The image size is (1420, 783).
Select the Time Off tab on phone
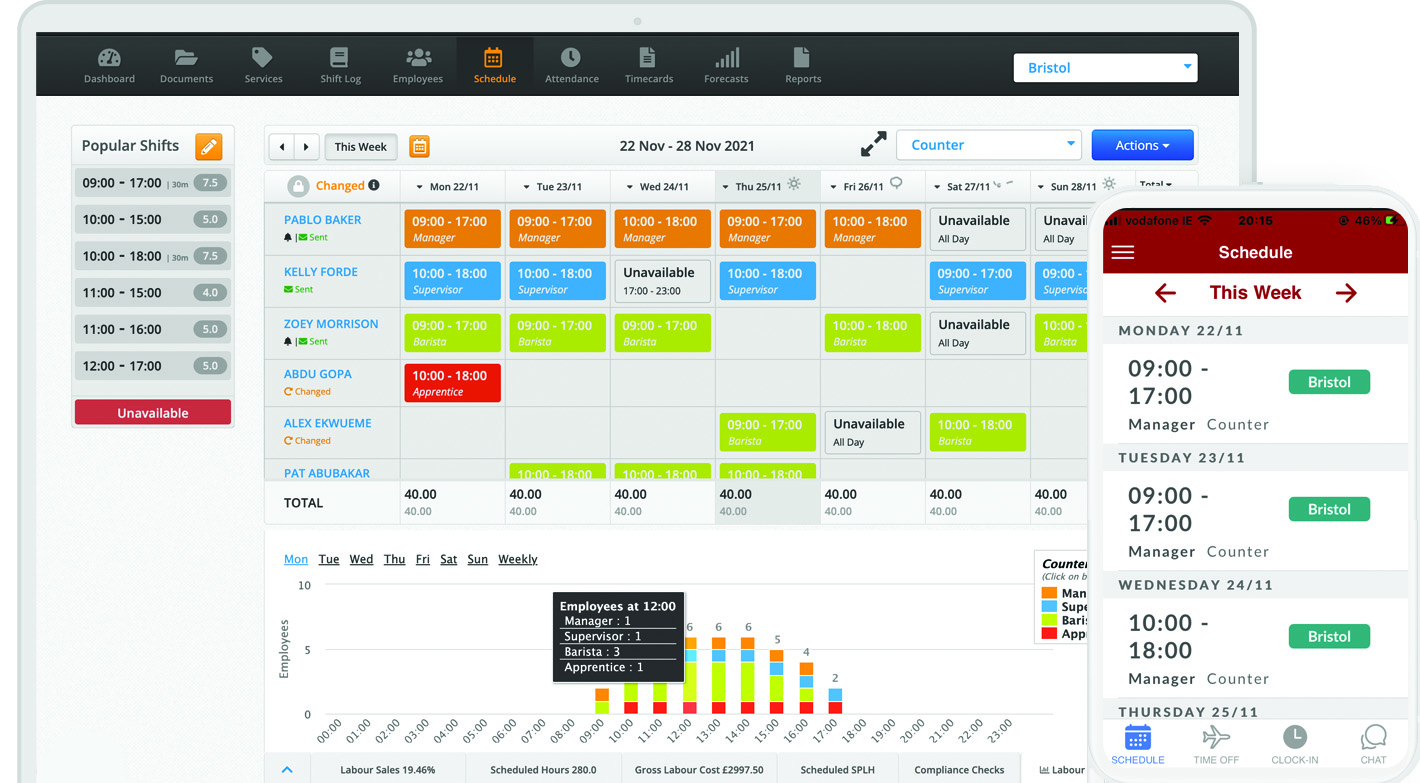(1216, 743)
